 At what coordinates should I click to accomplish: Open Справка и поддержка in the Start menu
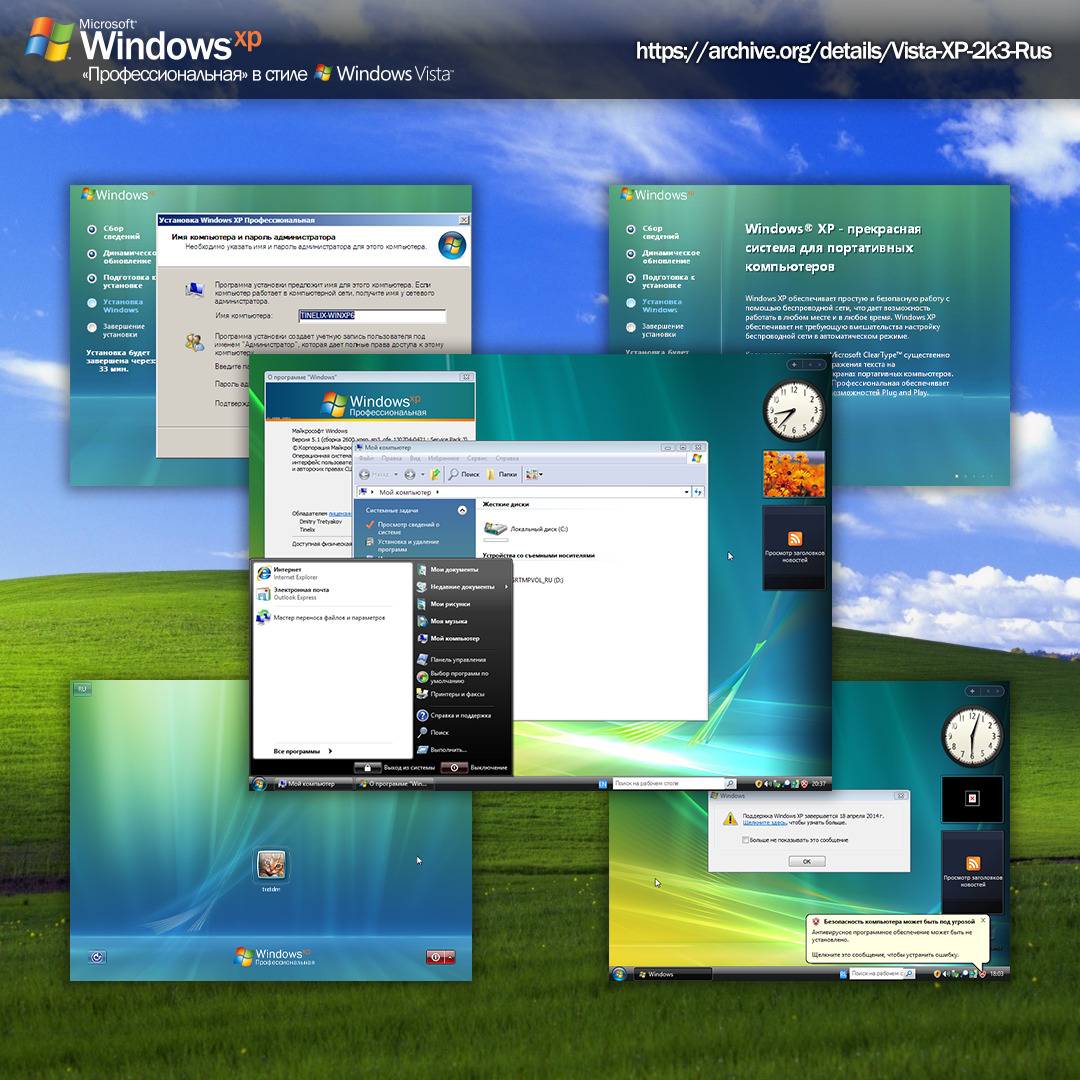pyautogui.click(x=455, y=716)
